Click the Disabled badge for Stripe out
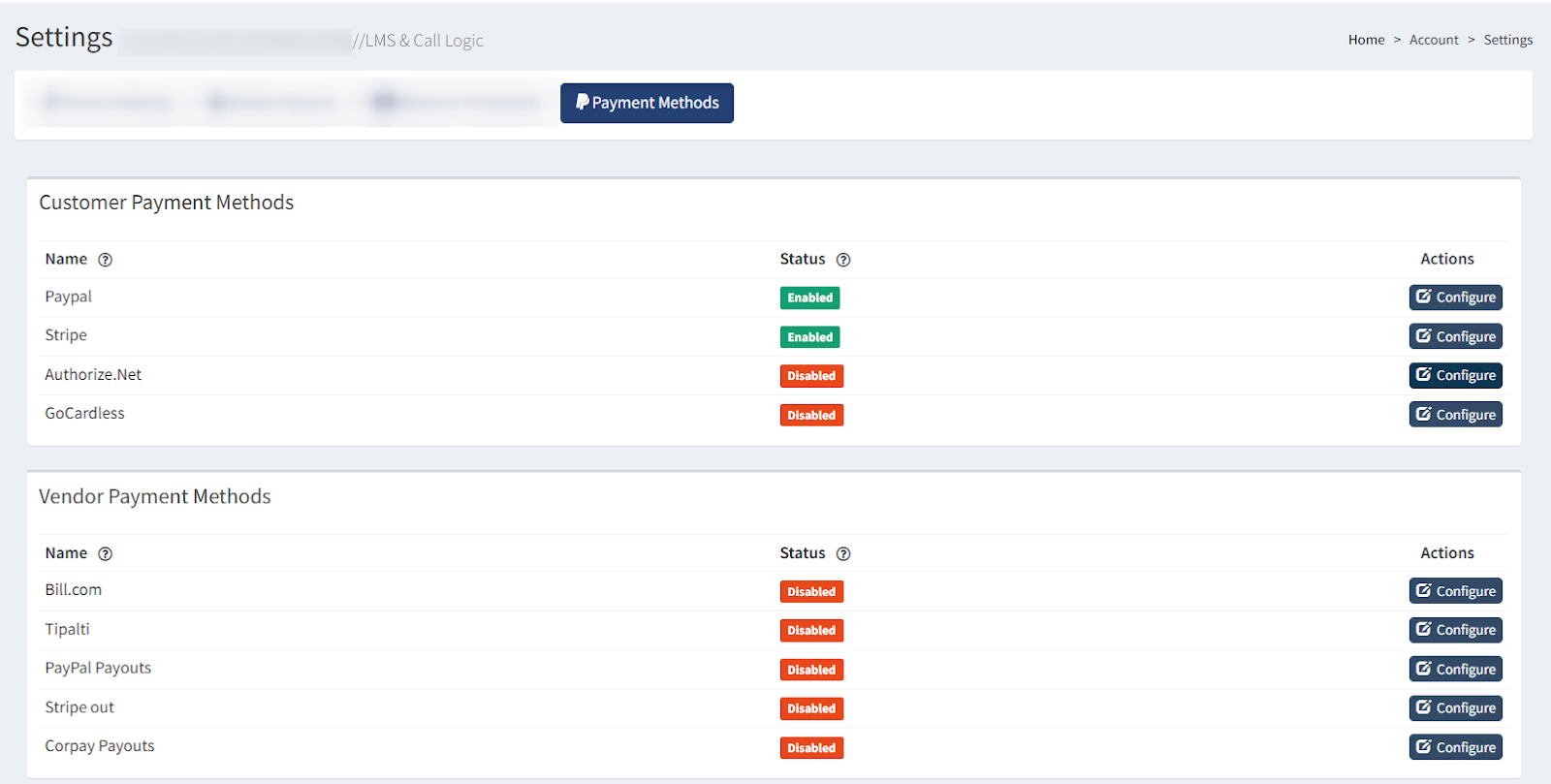Image resolution: width=1551 pixels, height=784 pixels. click(811, 708)
